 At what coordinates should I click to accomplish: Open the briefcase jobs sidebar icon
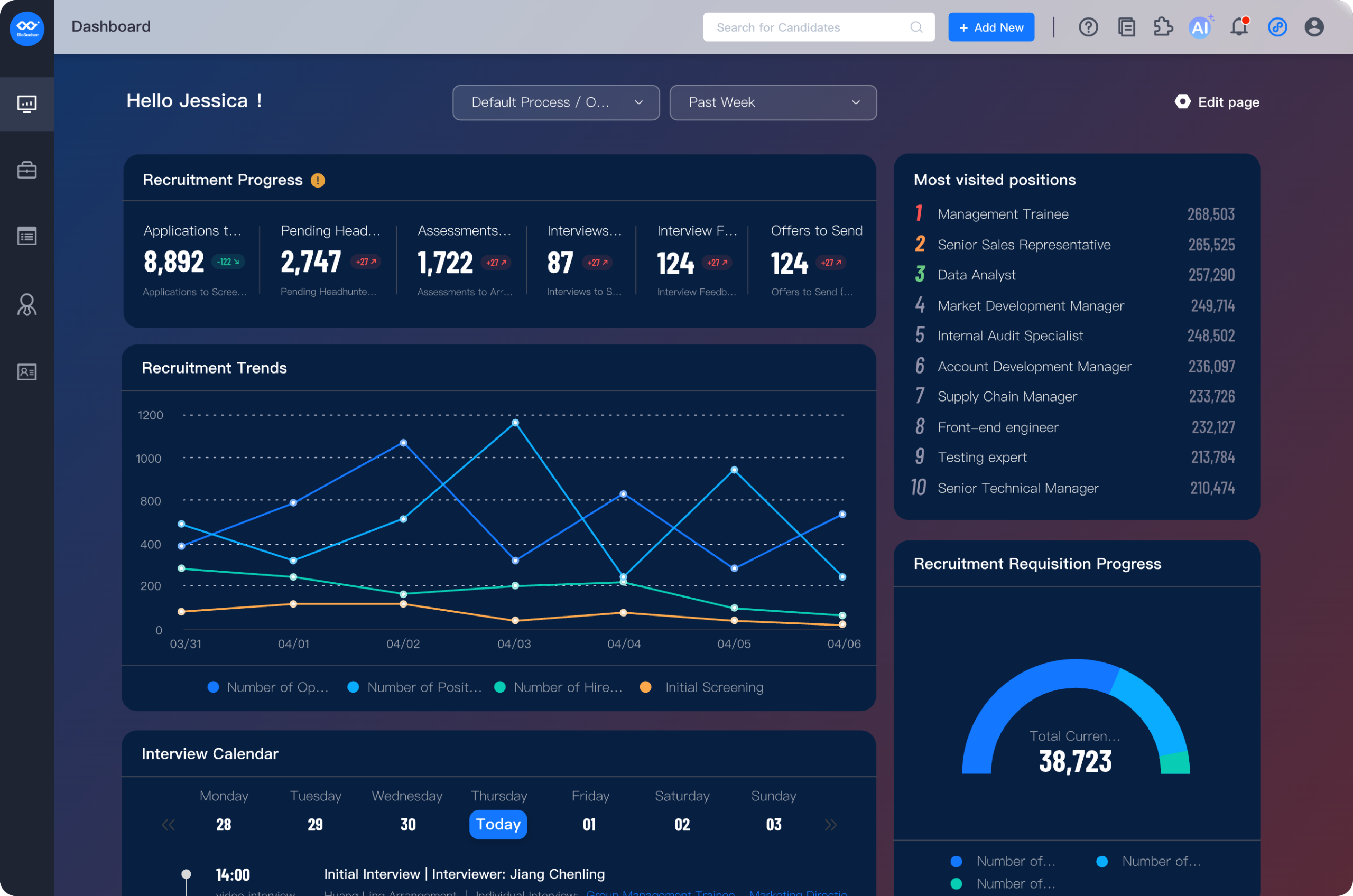click(27, 170)
